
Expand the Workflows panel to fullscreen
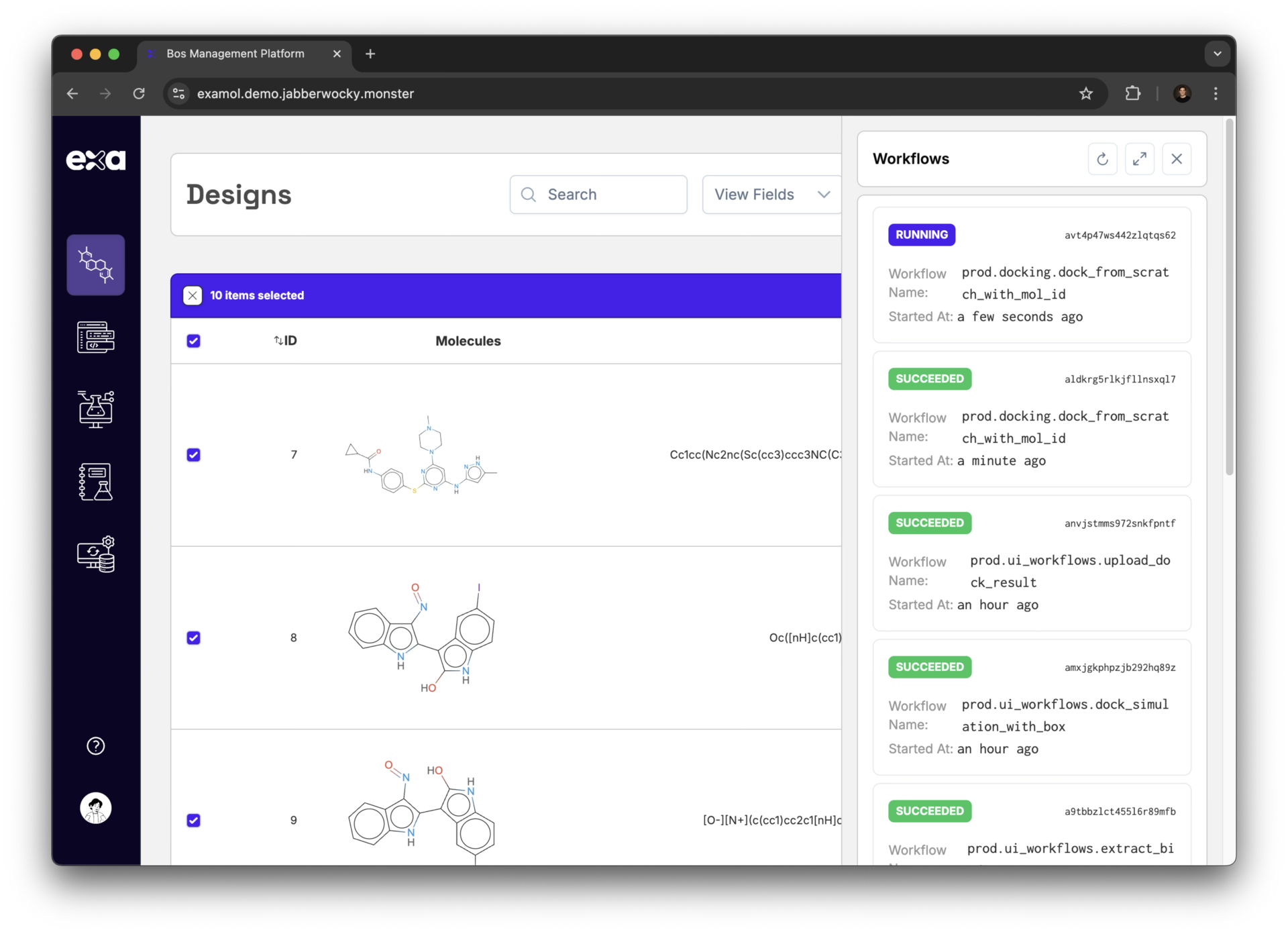1139,159
